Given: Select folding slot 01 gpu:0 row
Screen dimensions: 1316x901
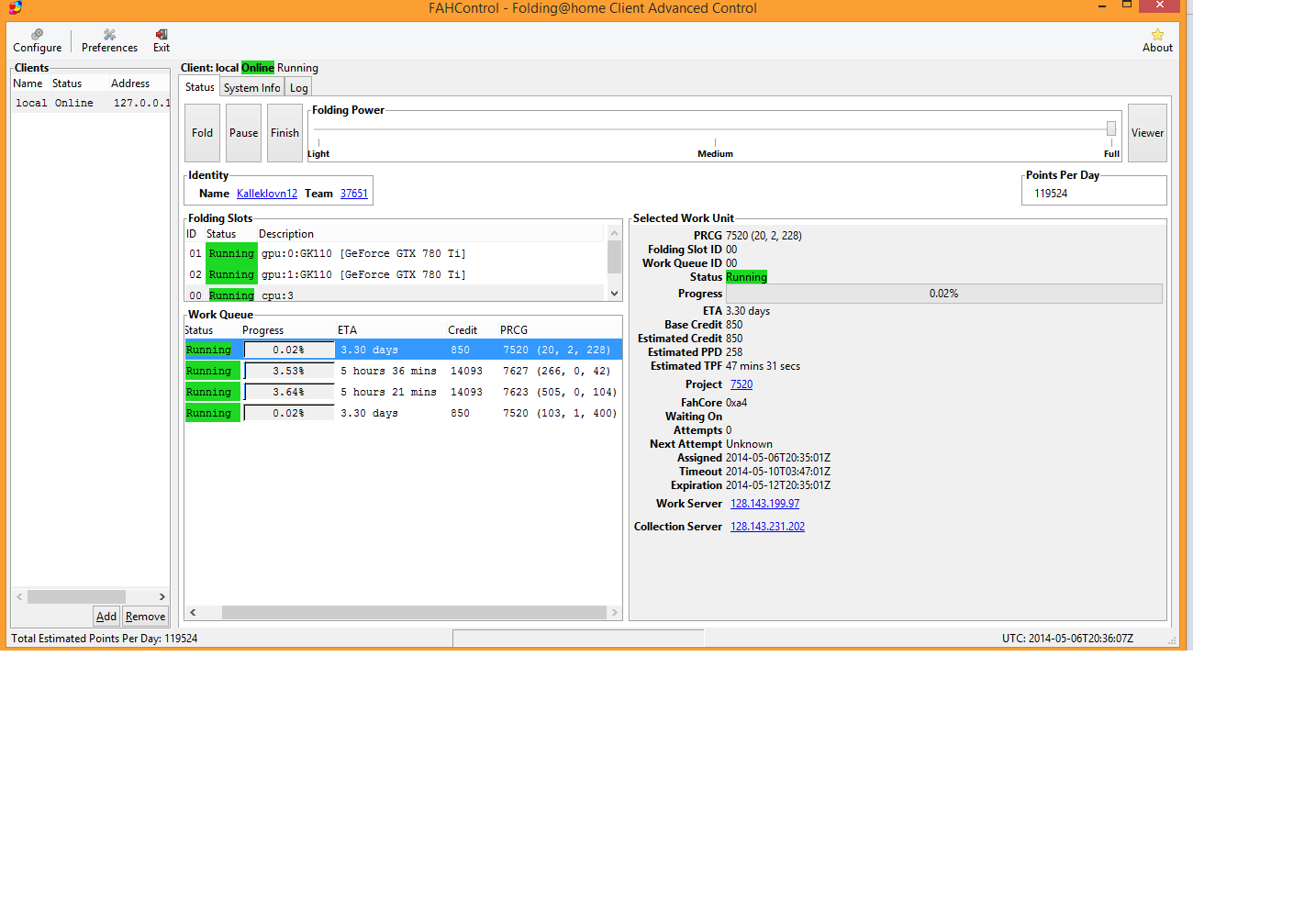Looking at the screenshot, I should (396, 253).
